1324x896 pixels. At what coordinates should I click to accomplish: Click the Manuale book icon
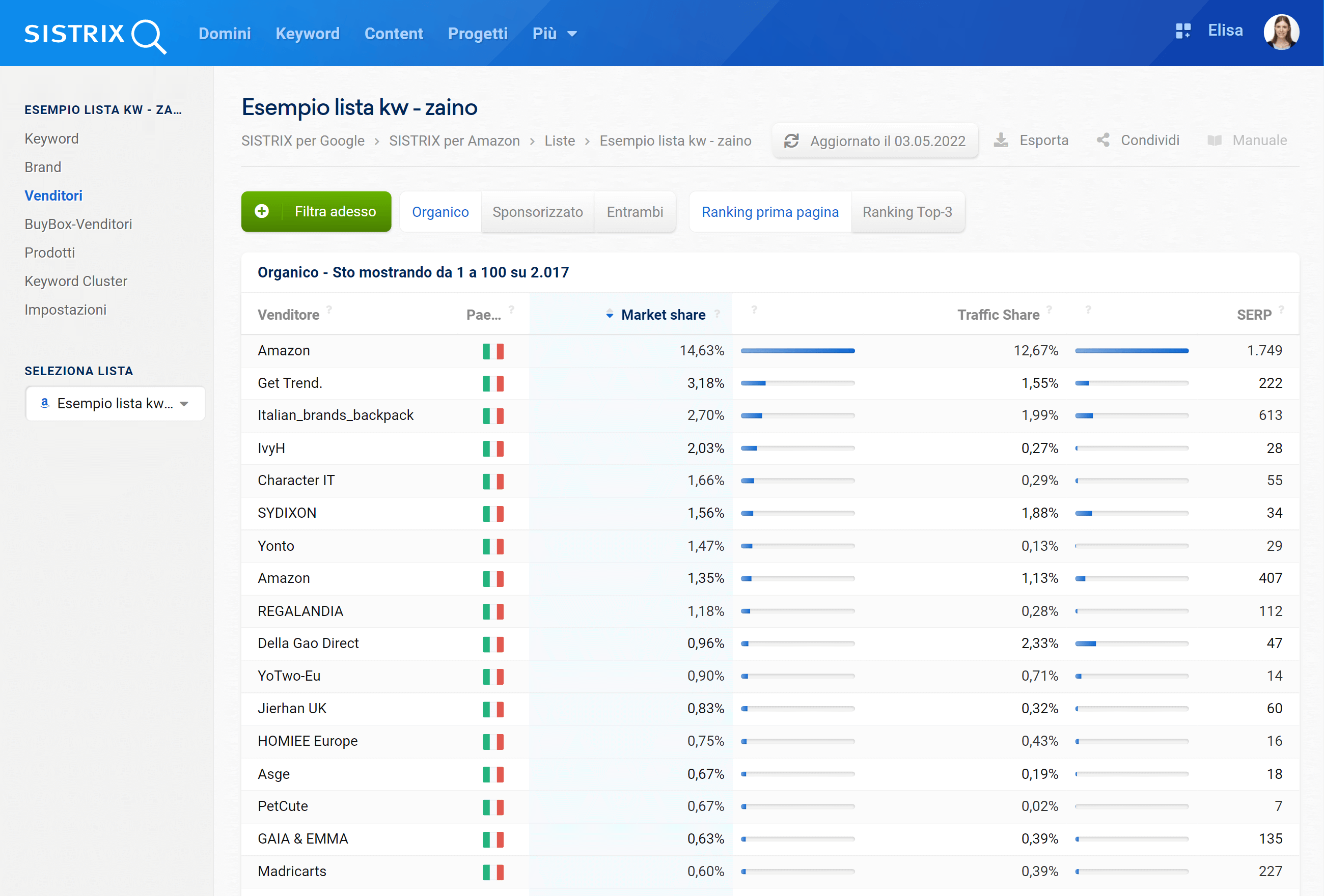pyautogui.click(x=1215, y=140)
